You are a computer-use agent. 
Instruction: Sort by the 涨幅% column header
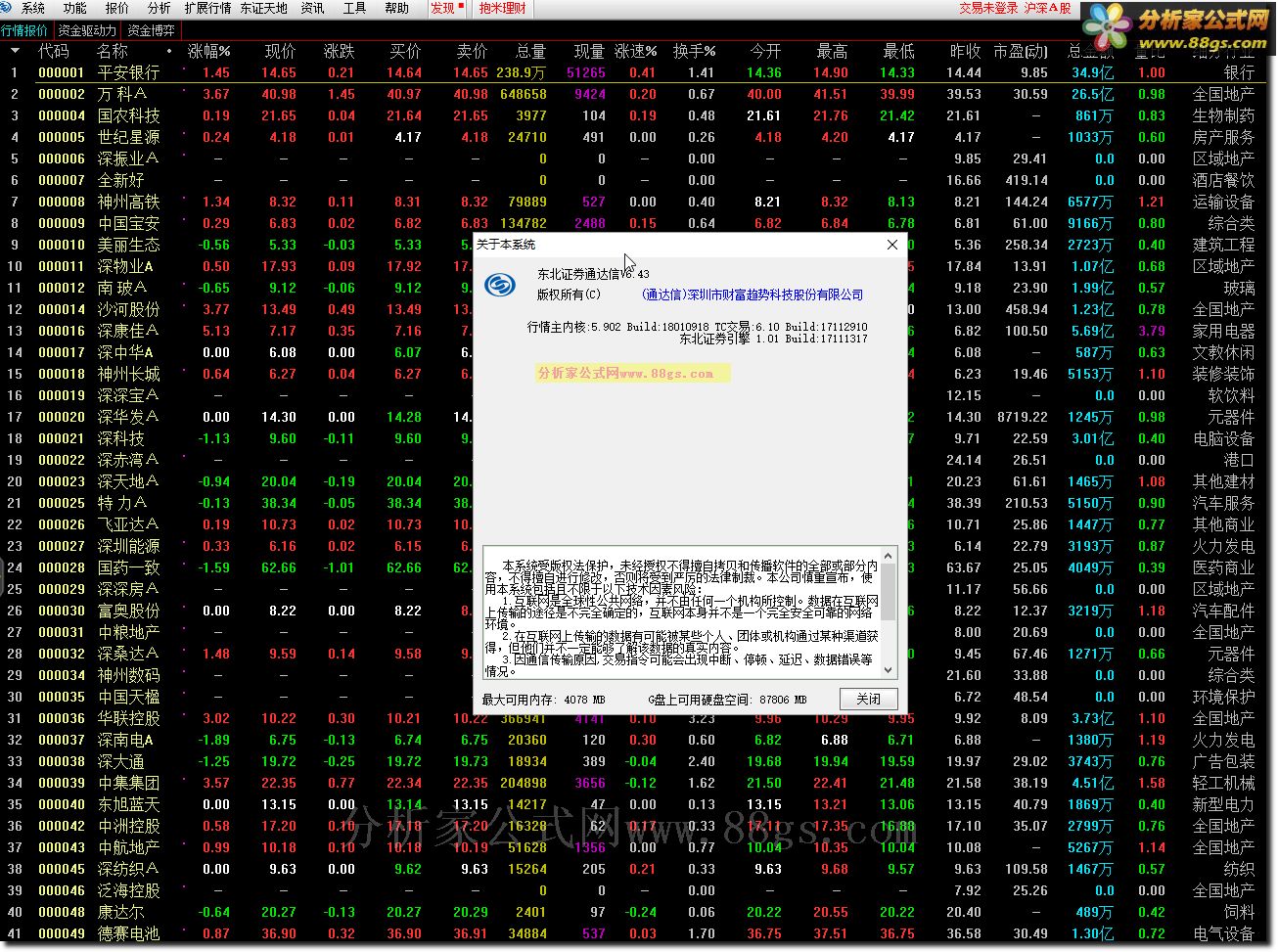pos(208,51)
